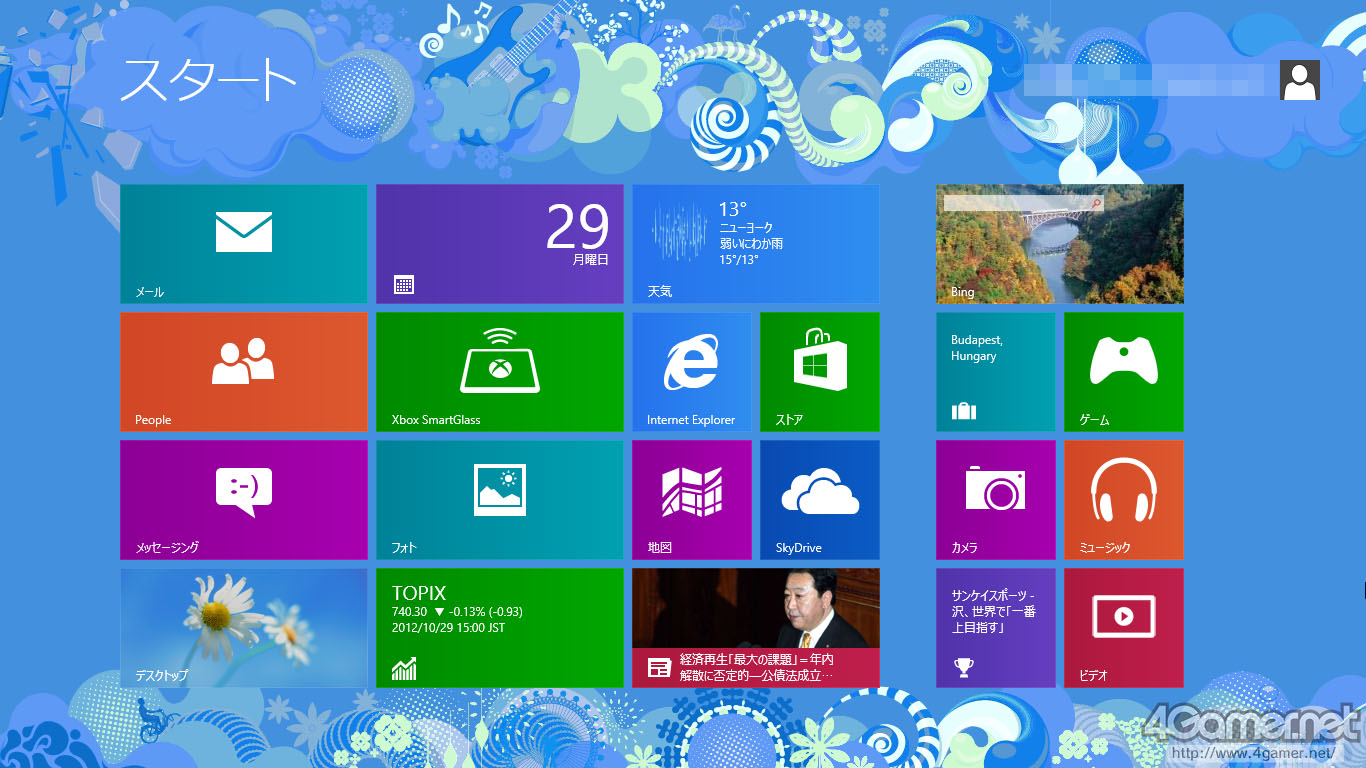Launch Internet Explorer from its tile
The width and height of the screenshot is (1366, 768).
coord(692,372)
